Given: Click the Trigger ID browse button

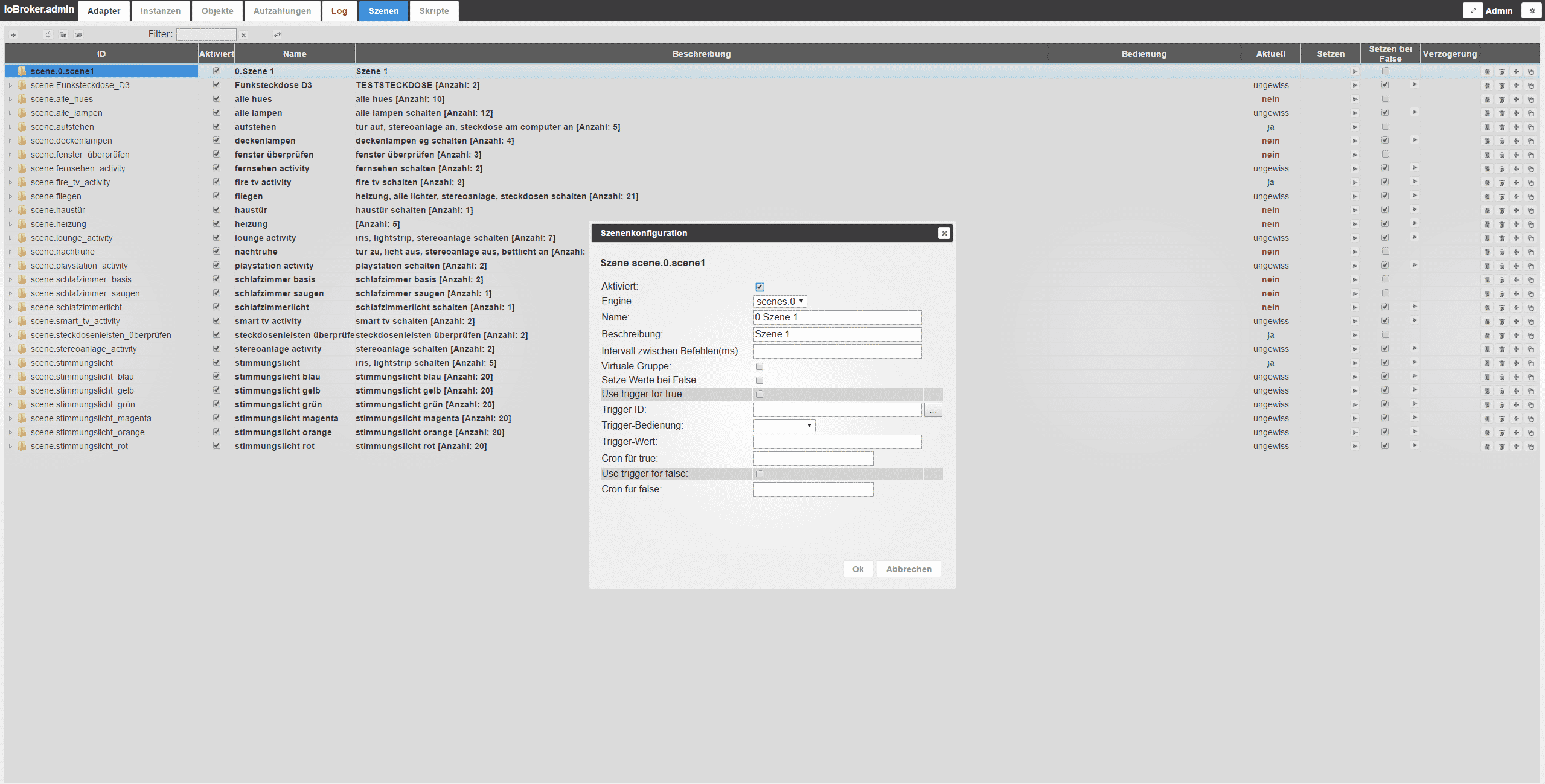Looking at the screenshot, I should click(933, 410).
